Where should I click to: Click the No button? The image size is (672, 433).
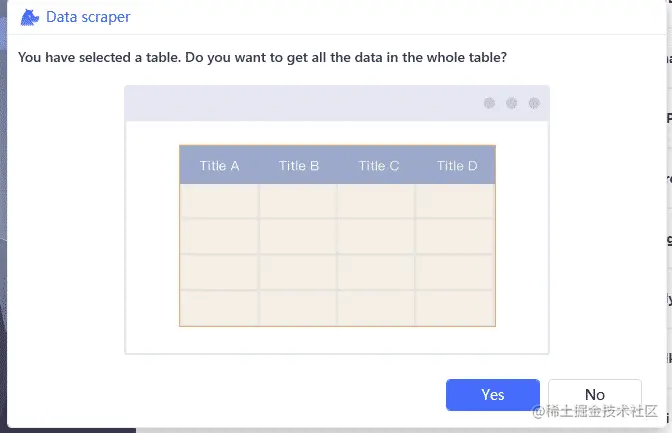594,394
